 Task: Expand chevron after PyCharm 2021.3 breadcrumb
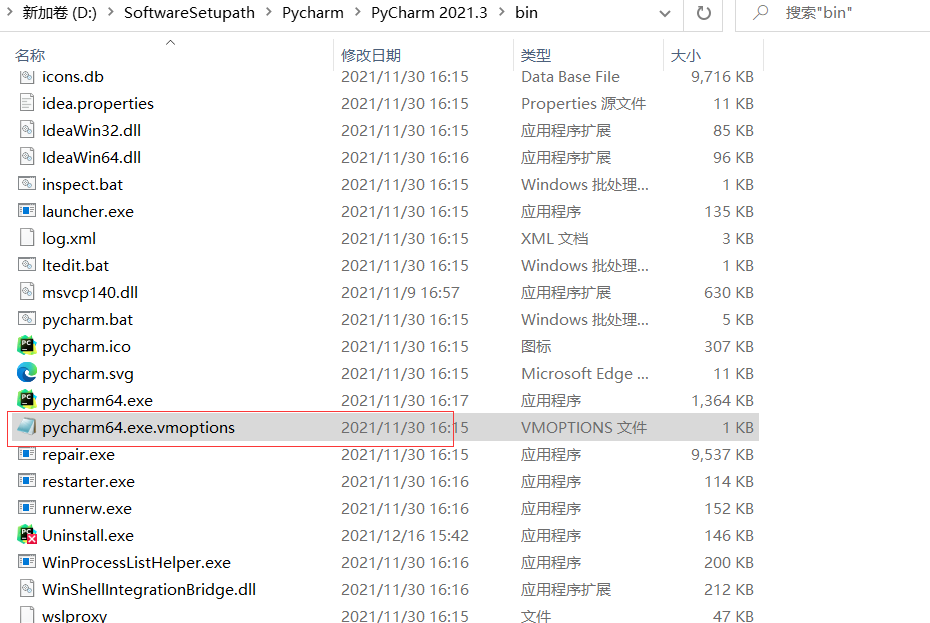(501, 12)
